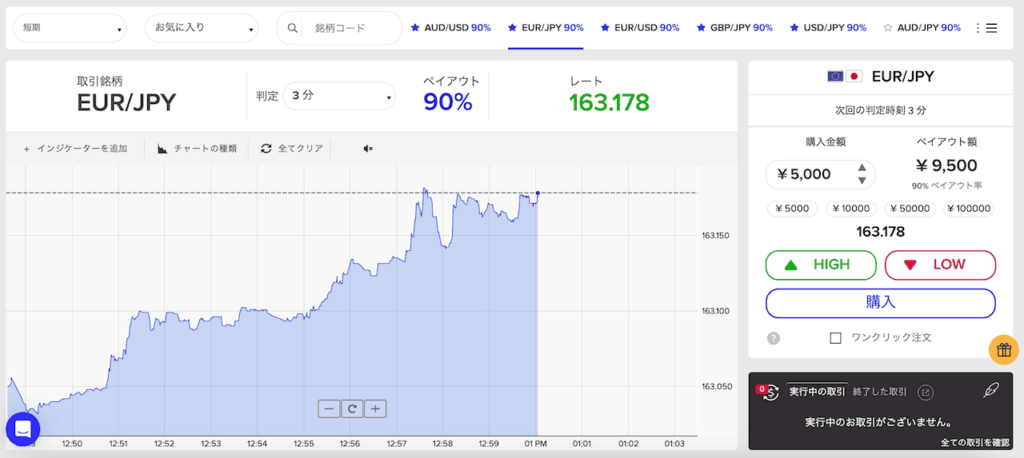Open the 判定 3分 dropdown
The width and height of the screenshot is (1024, 458).
pyautogui.click(x=339, y=96)
